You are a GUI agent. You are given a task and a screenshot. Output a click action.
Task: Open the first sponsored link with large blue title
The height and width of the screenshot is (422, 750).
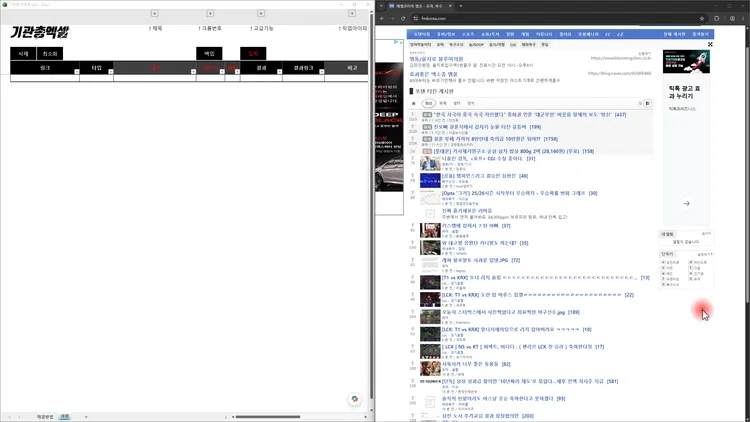[436, 59]
